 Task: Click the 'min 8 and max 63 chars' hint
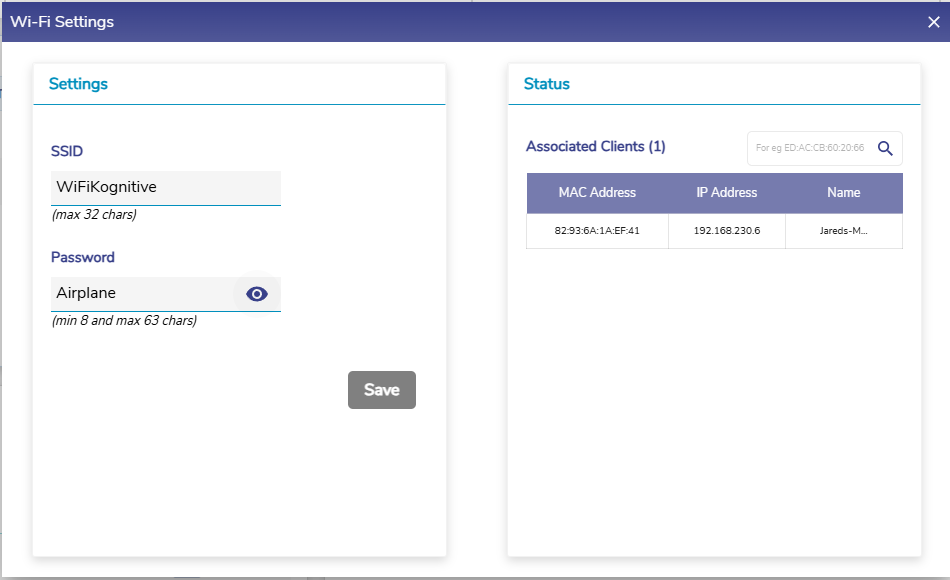click(124, 321)
